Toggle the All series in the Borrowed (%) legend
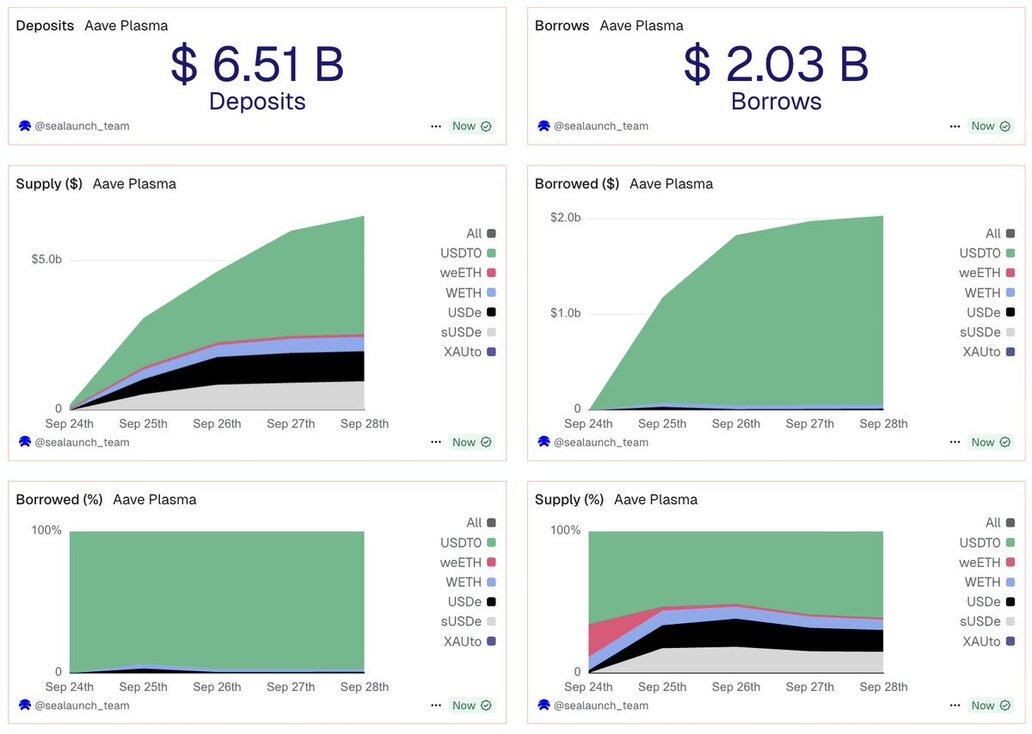The width and height of the screenshot is (1032, 734). click(481, 523)
